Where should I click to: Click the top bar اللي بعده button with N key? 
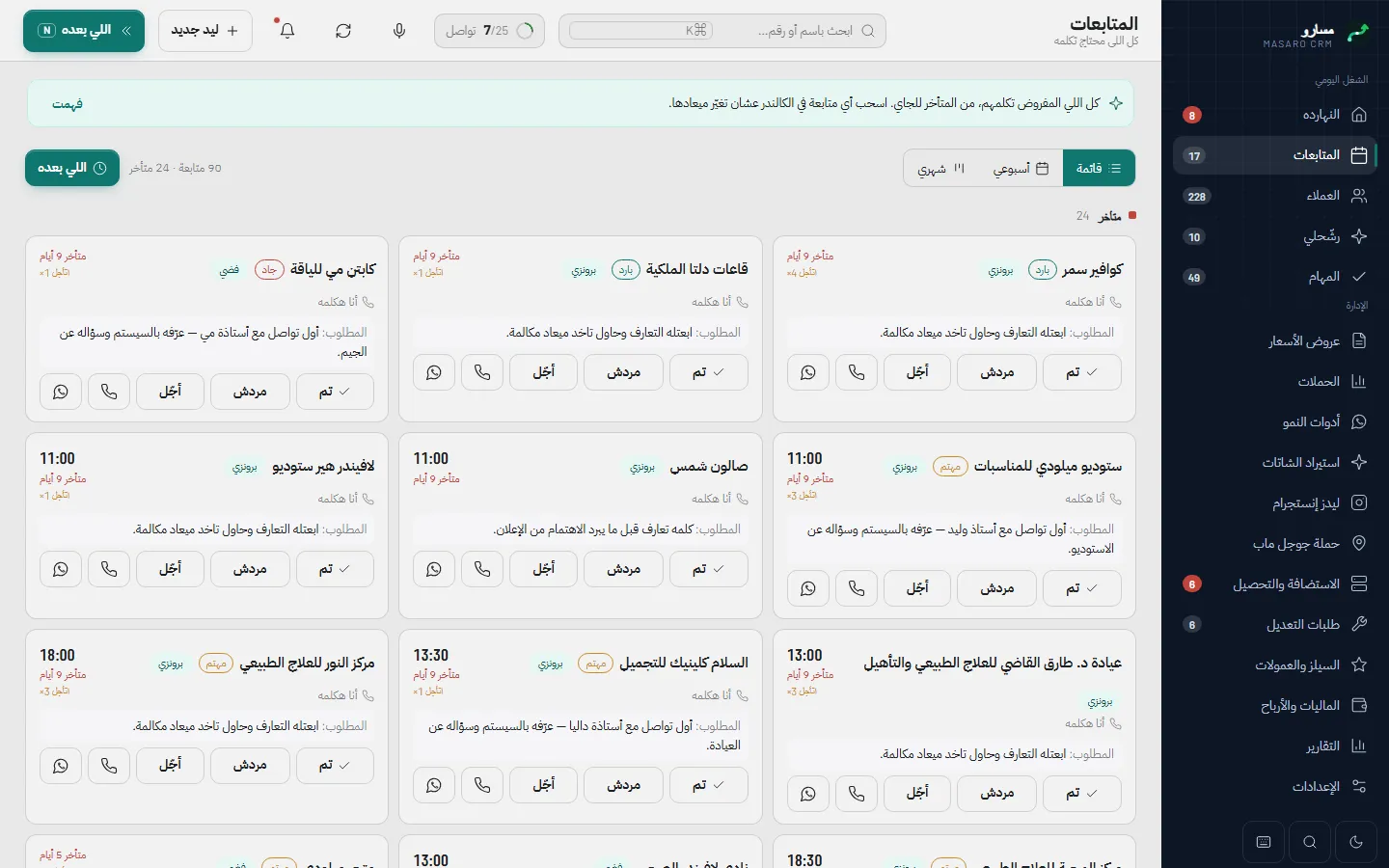(84, 31)
